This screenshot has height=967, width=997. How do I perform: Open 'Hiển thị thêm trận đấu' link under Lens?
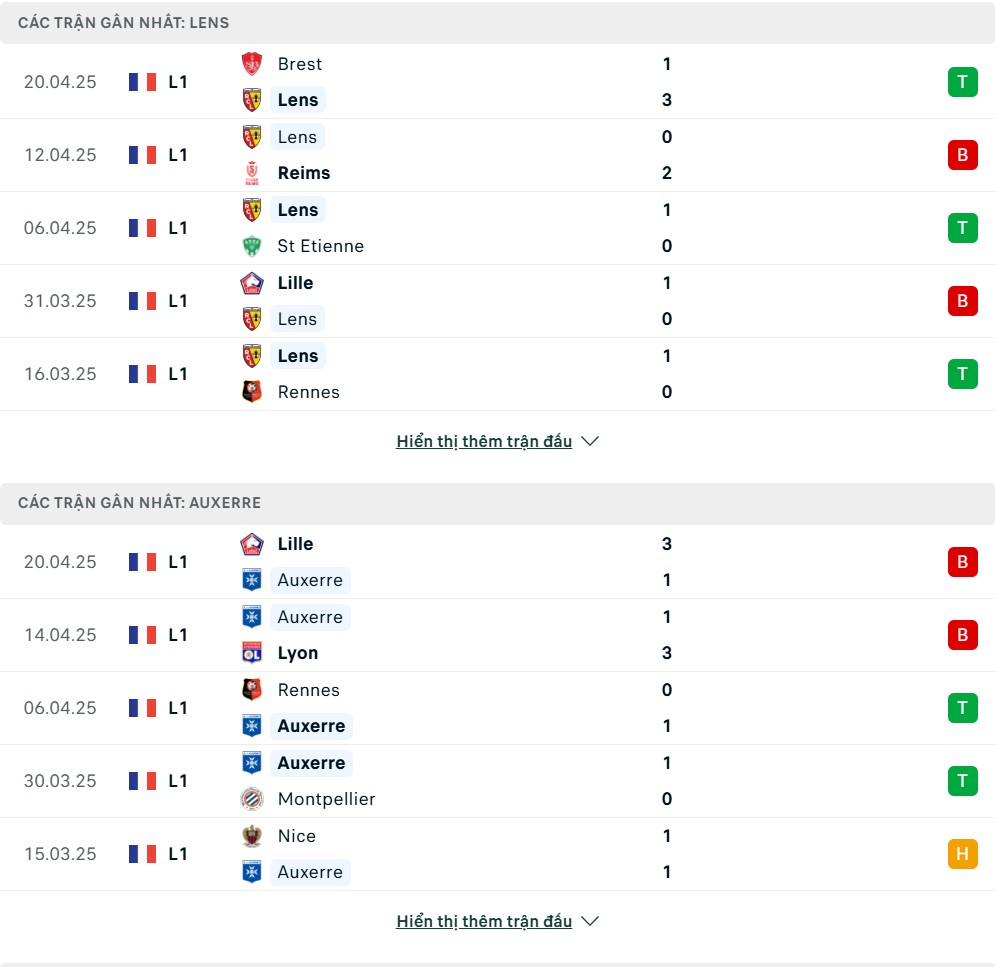484,441
